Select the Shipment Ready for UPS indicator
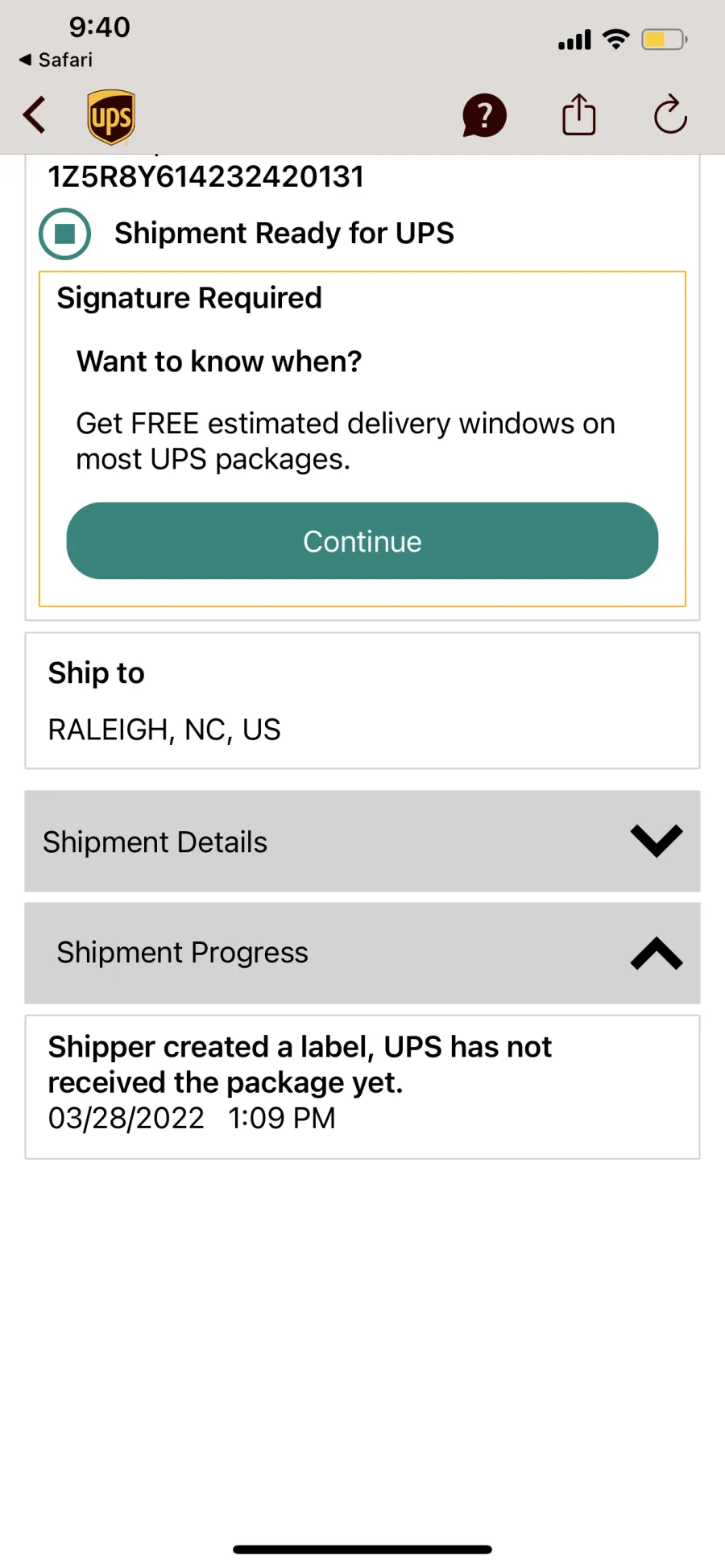The height and width of the screenshot is (1568, 725). click(x=64, y=234)
